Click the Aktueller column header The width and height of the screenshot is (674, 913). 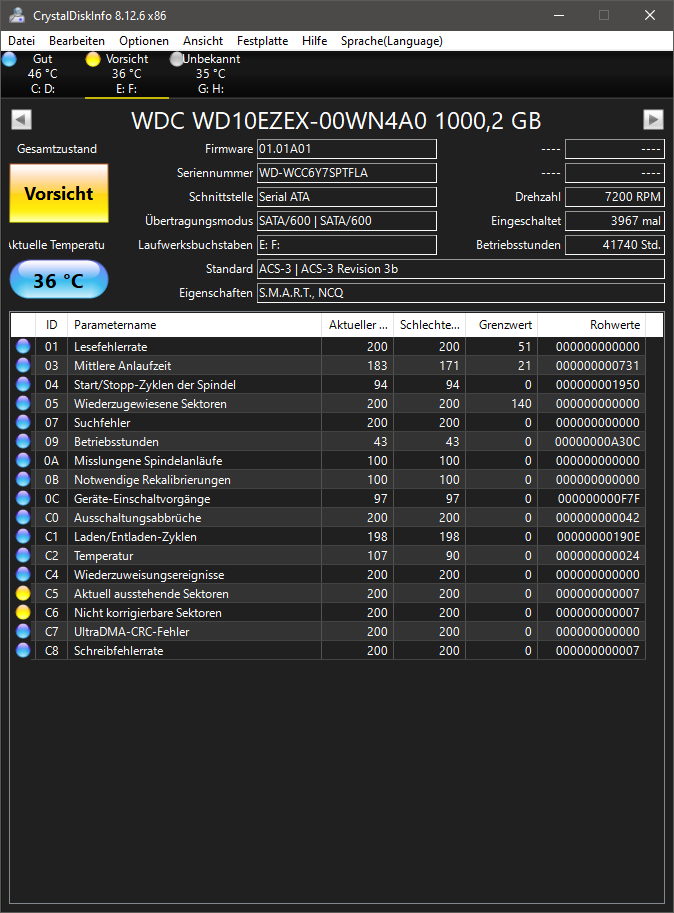pyautogui.click(x=357, y=325)
